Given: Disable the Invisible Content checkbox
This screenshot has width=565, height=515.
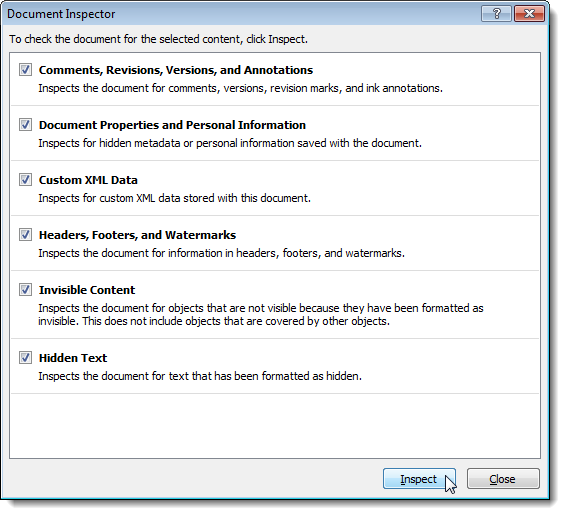Looking at the screenshot, I should tap(25, 289).
